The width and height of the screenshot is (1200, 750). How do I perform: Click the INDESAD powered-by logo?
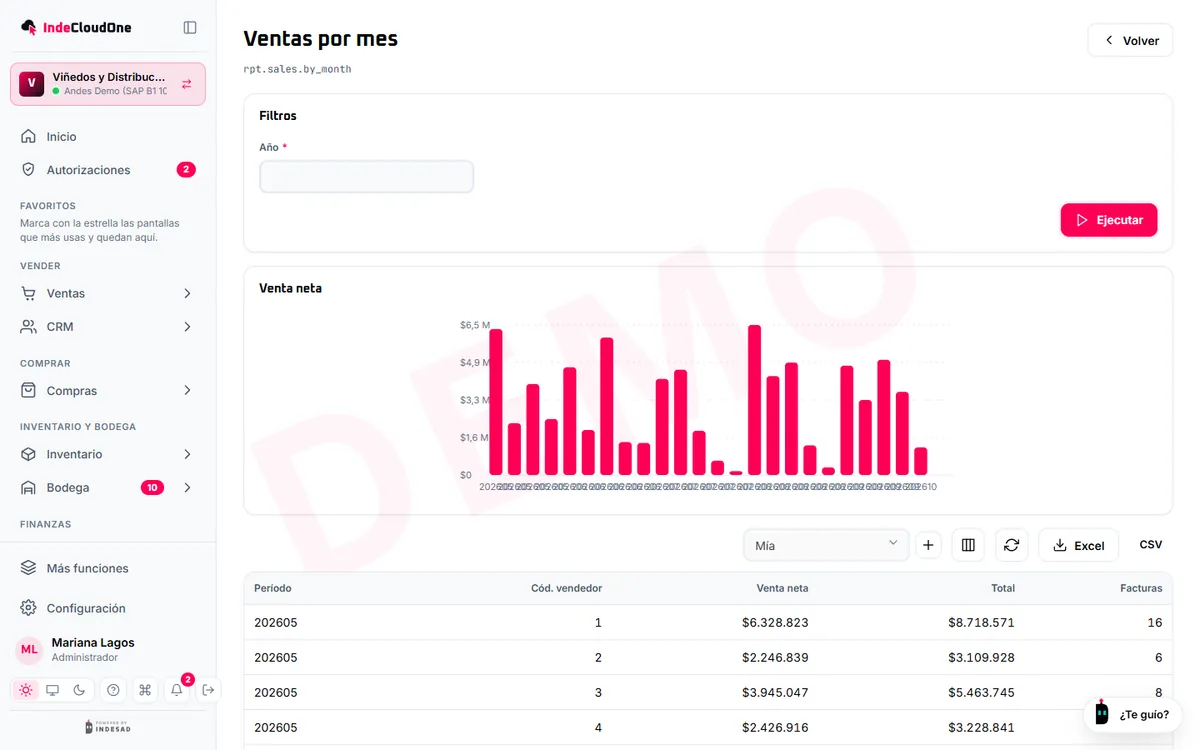point(108,727)
